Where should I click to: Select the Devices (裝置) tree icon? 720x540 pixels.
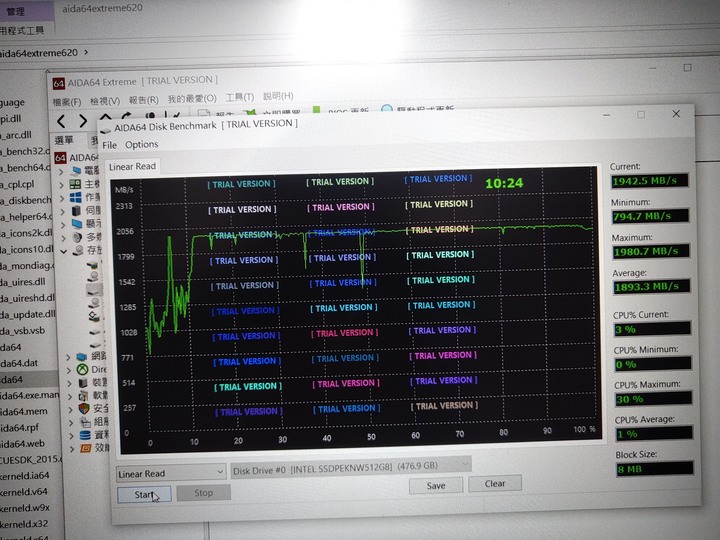tap(83, 382)
